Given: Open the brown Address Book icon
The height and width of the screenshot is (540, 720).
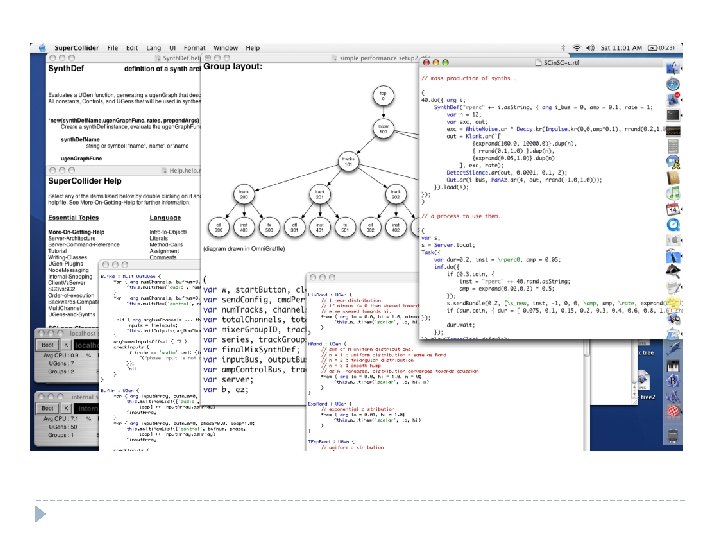Looking at the screenshot, I should pos(673,178).
